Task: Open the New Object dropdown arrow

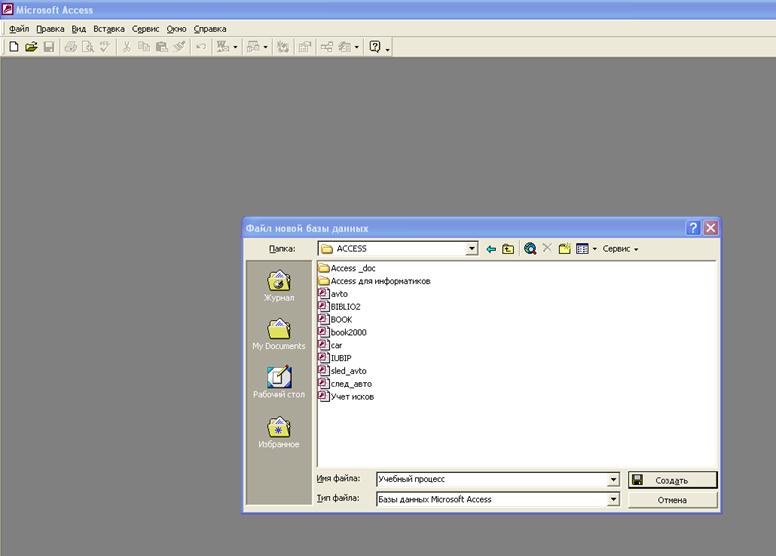Action: coord(356,48)
